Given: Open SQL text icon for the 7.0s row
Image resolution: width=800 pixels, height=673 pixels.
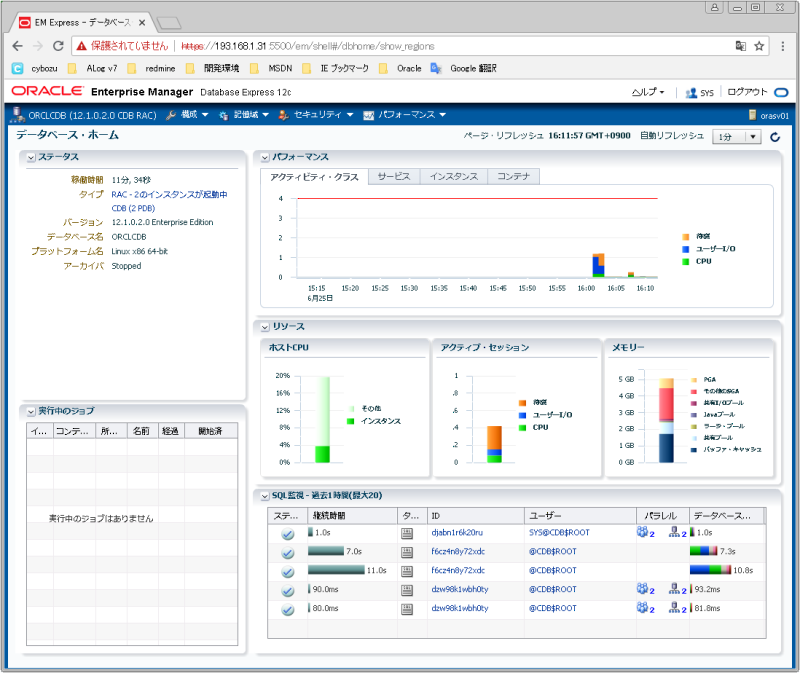Looking at the screenshot, I should click(407, 553).
